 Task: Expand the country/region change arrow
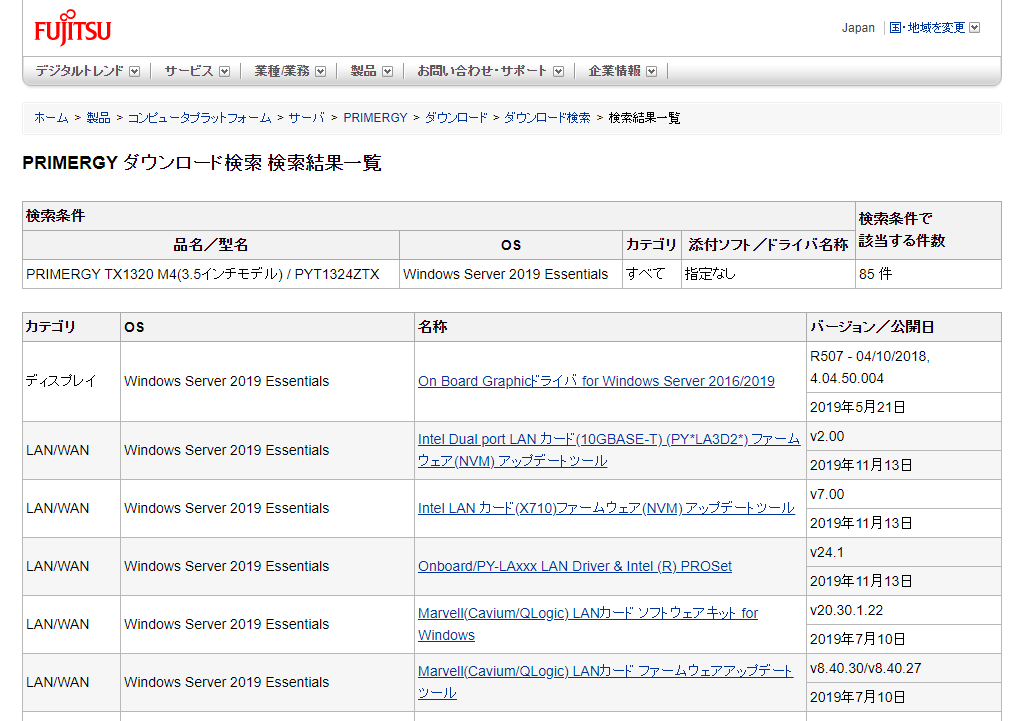[974, 27]
